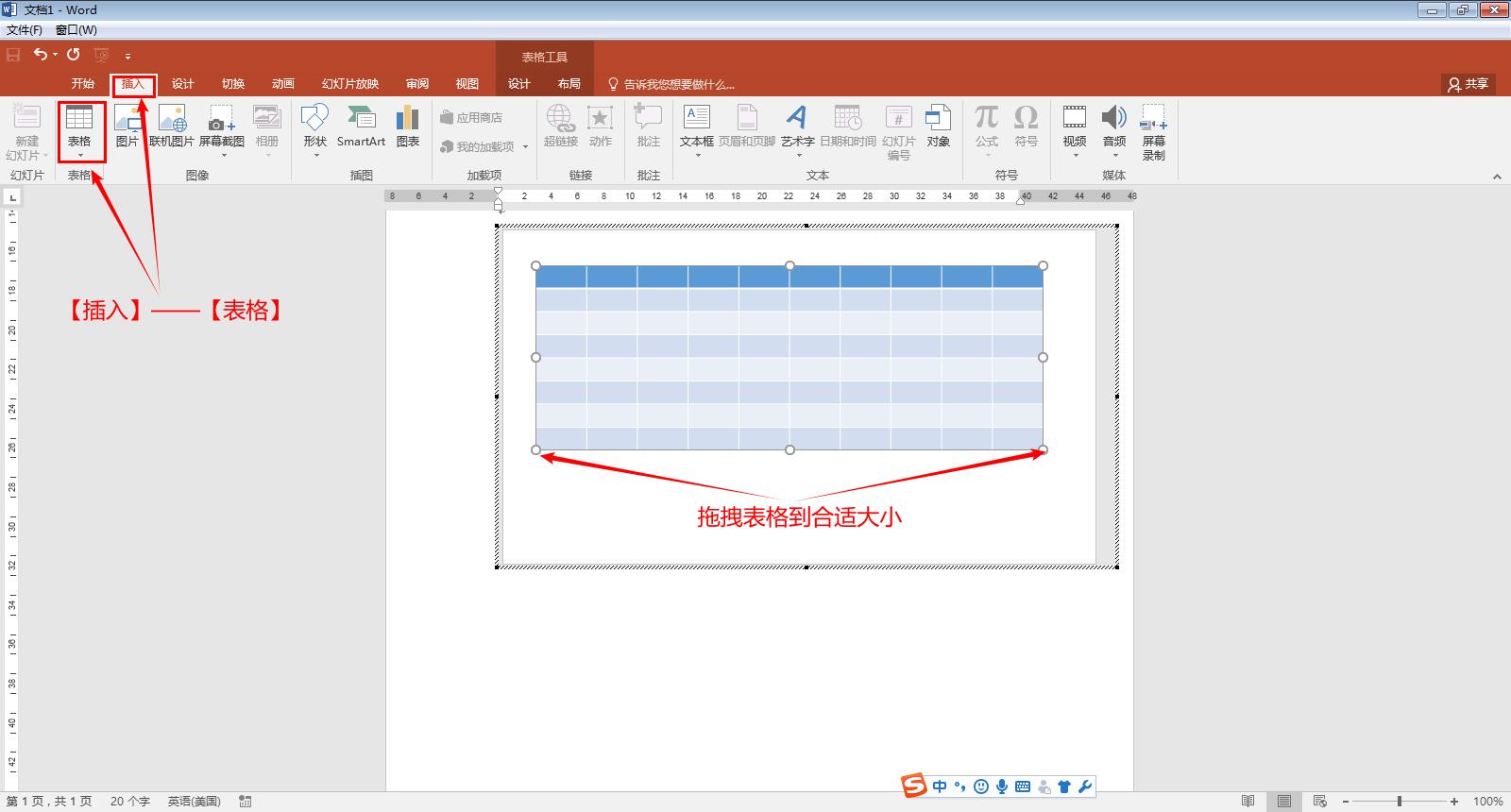Screen dimensions: 1511x812
Task: Open 联机图片 online pictures
Action: (172, 127)
